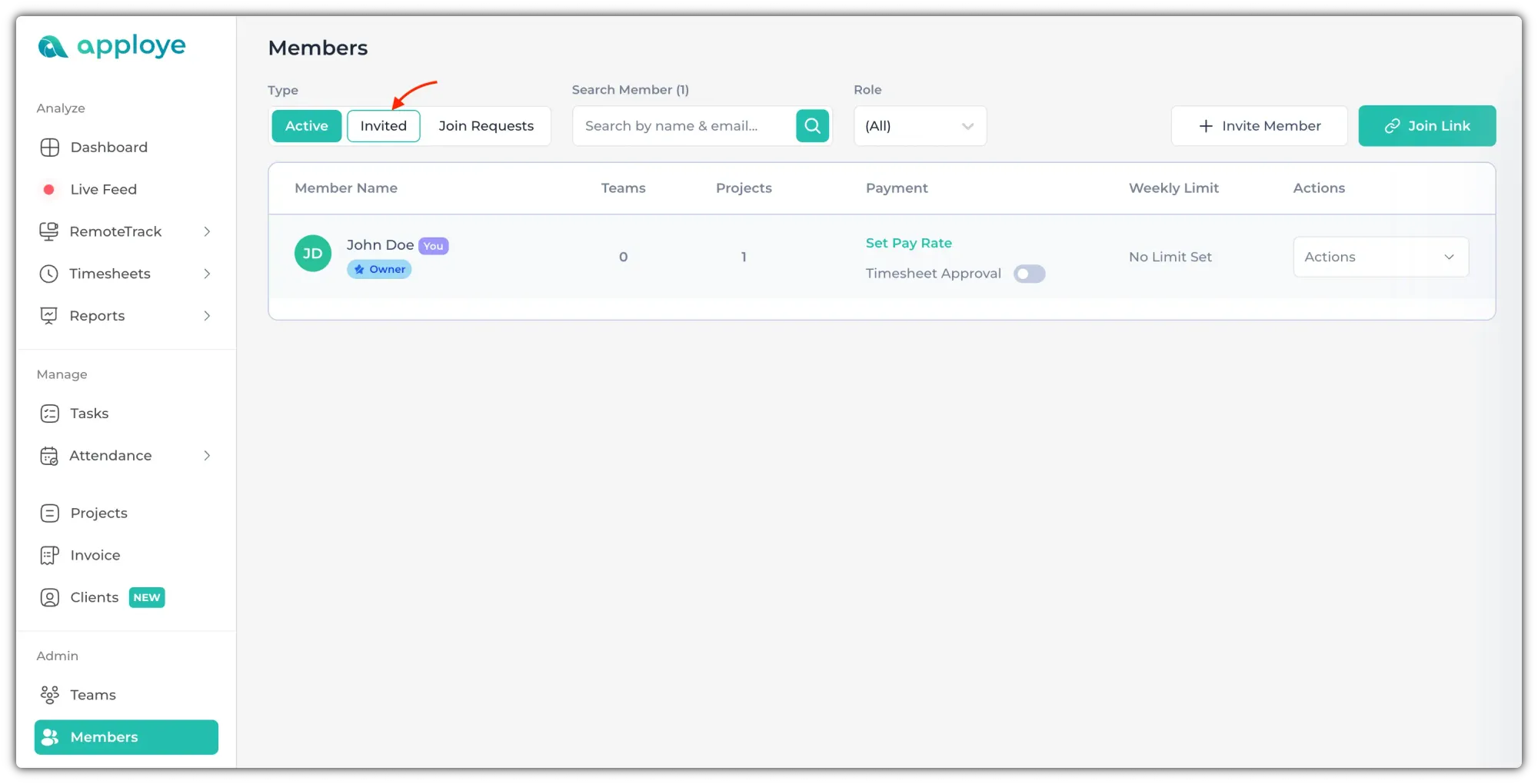Click the Teams icon under Admin

pyautogui.click(x=49, y=695)
